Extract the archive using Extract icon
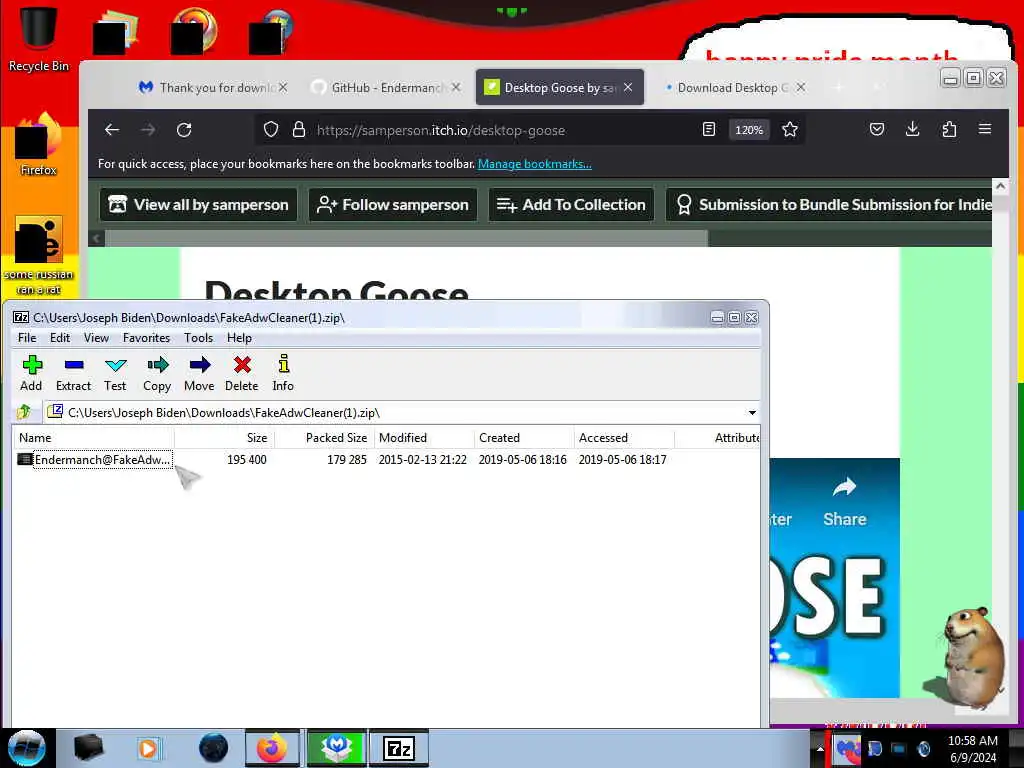The height and width of the screenshot is (768, 1024). [73, 373]
